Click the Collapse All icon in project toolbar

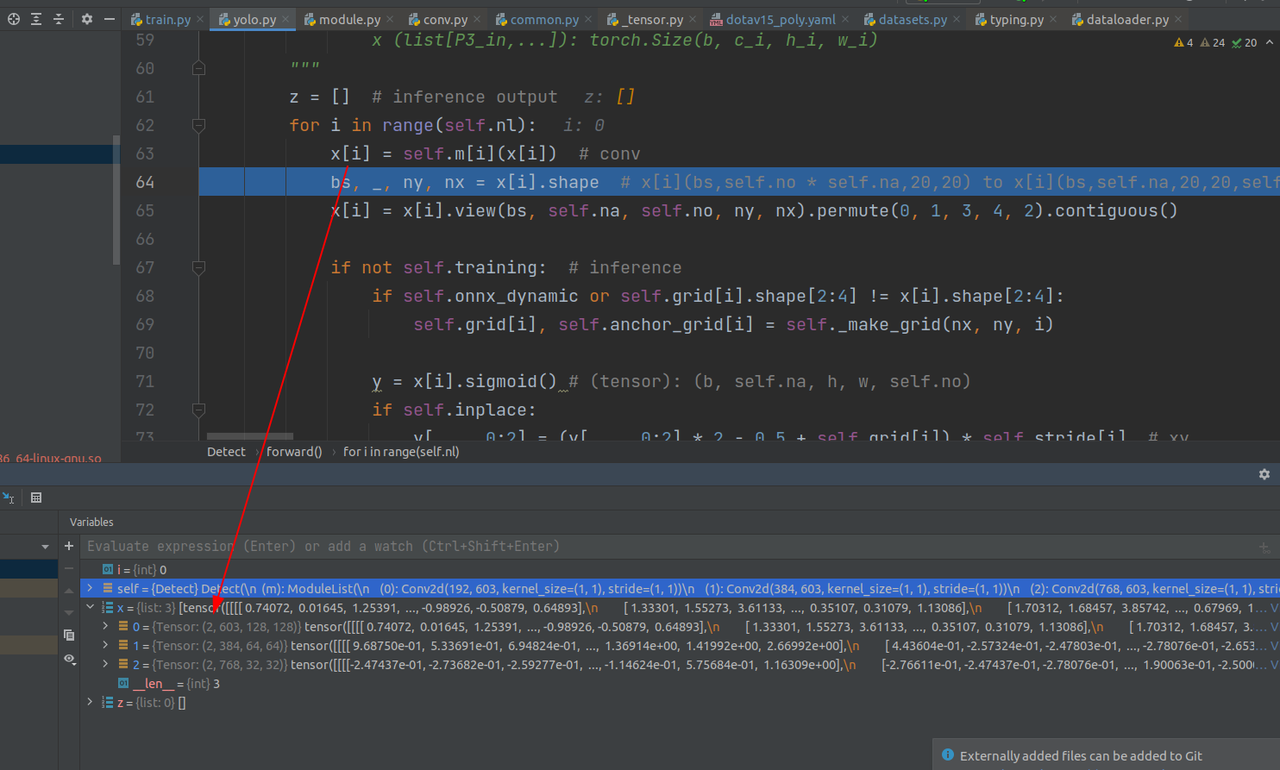[x=58, y=19]
